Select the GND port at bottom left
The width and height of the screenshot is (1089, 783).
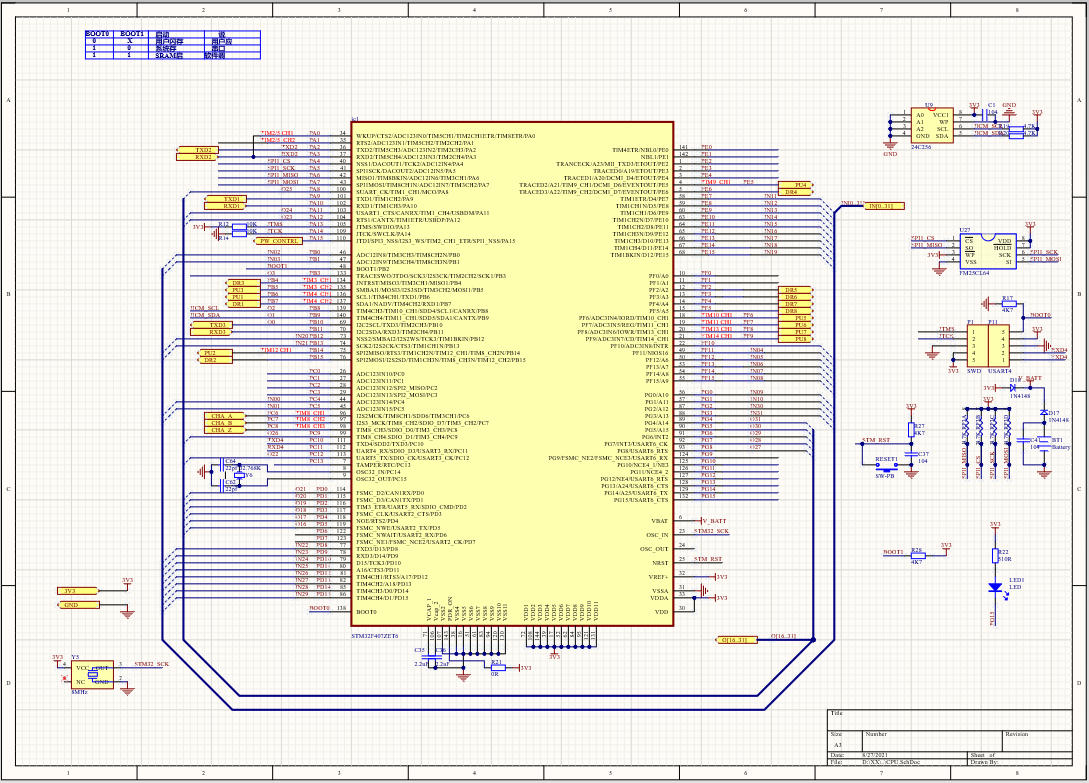(x=77, y=605)
